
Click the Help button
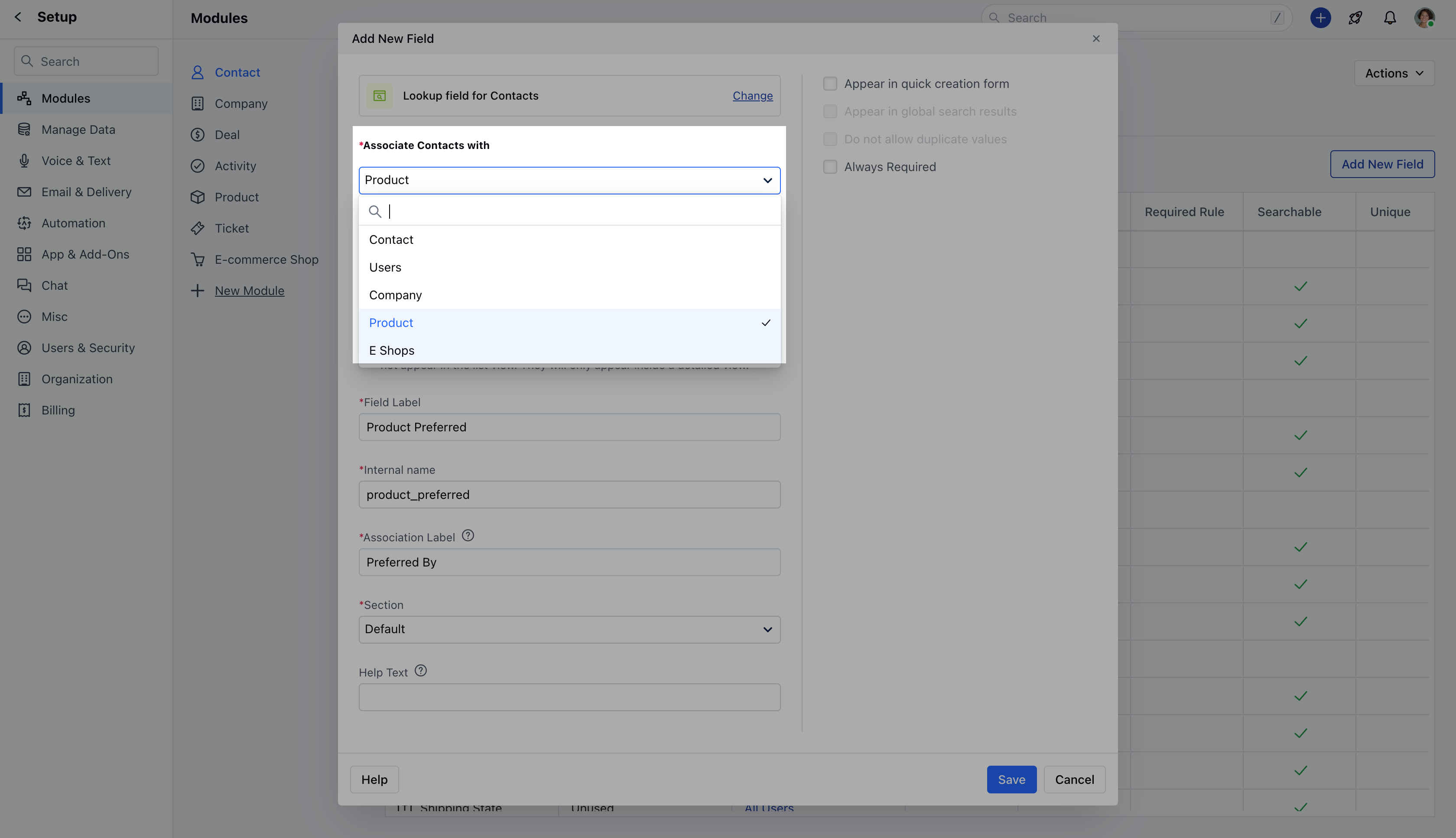tap(374, 779)
